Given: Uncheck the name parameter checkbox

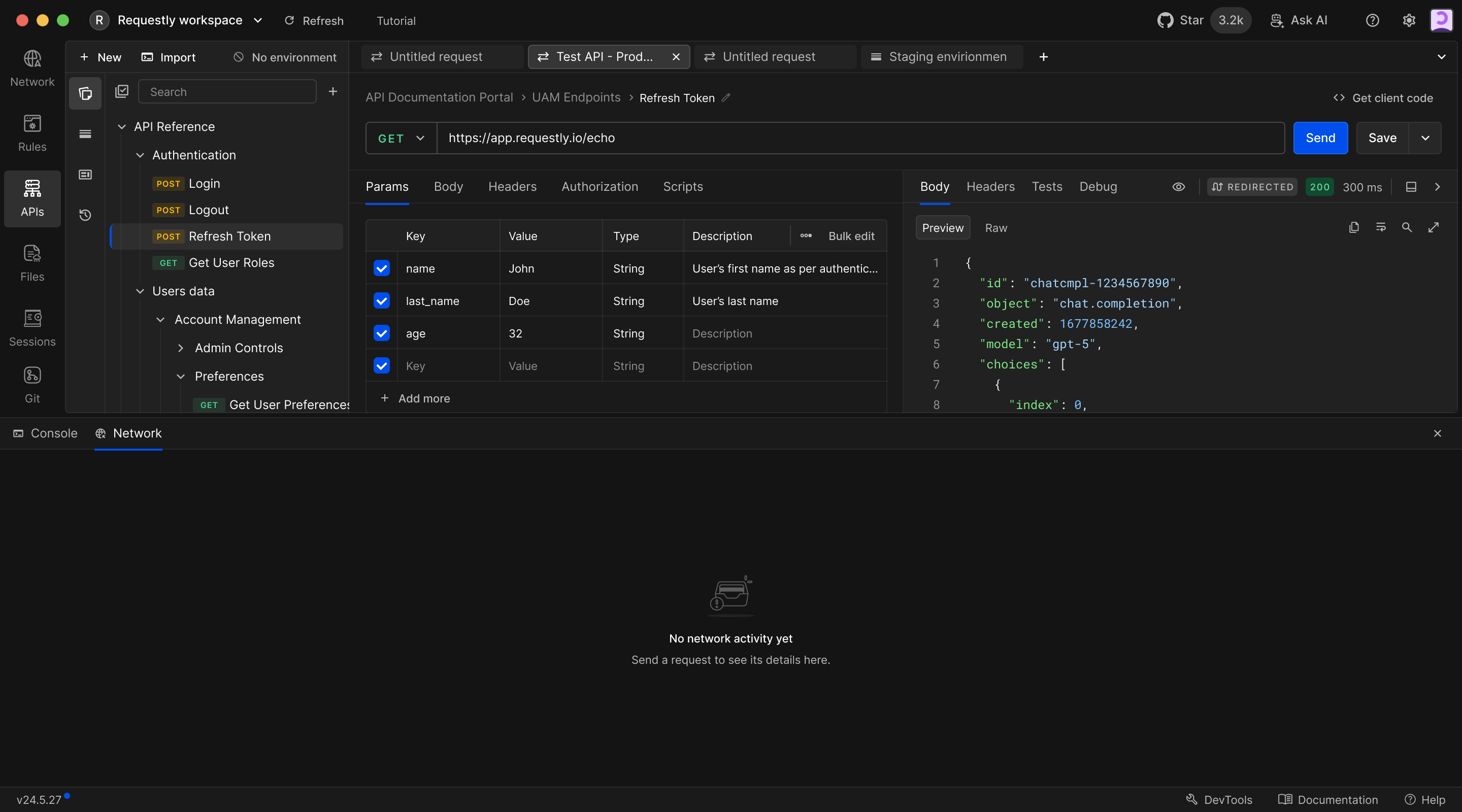Looking at the screenshot, I should 382,268.
